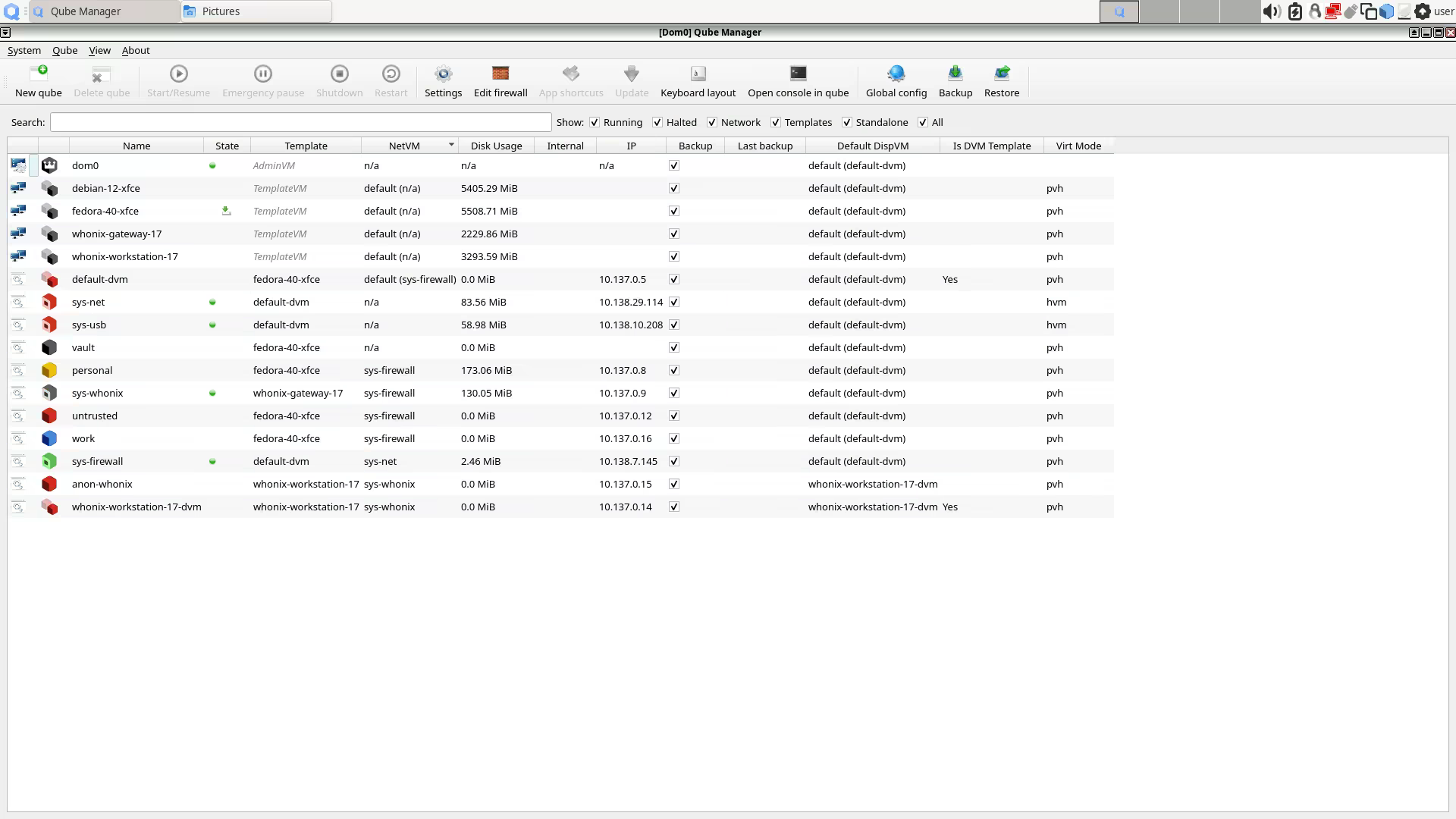Click the Update toolbar icon
The height and width of the screenshot is (819, 1456).
pos(632,74)
